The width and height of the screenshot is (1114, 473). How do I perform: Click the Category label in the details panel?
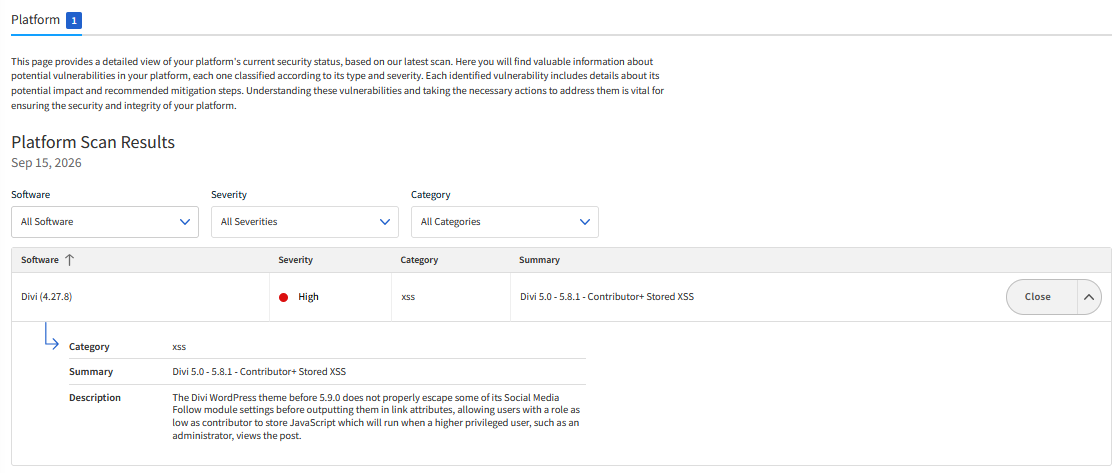pyautogui.click(x=89, y=347)
